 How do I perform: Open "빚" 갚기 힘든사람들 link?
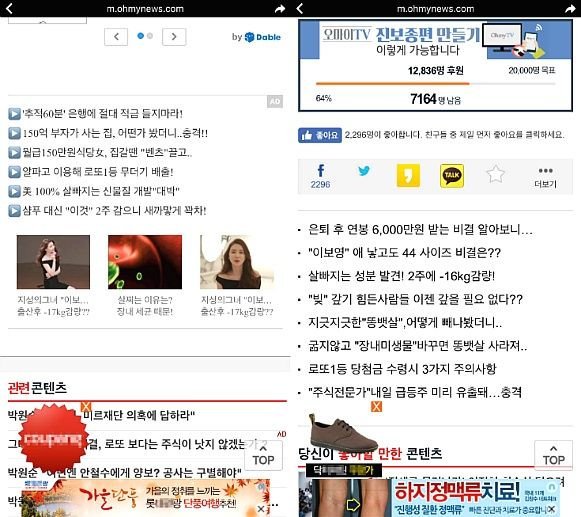[x=415, y=299]
